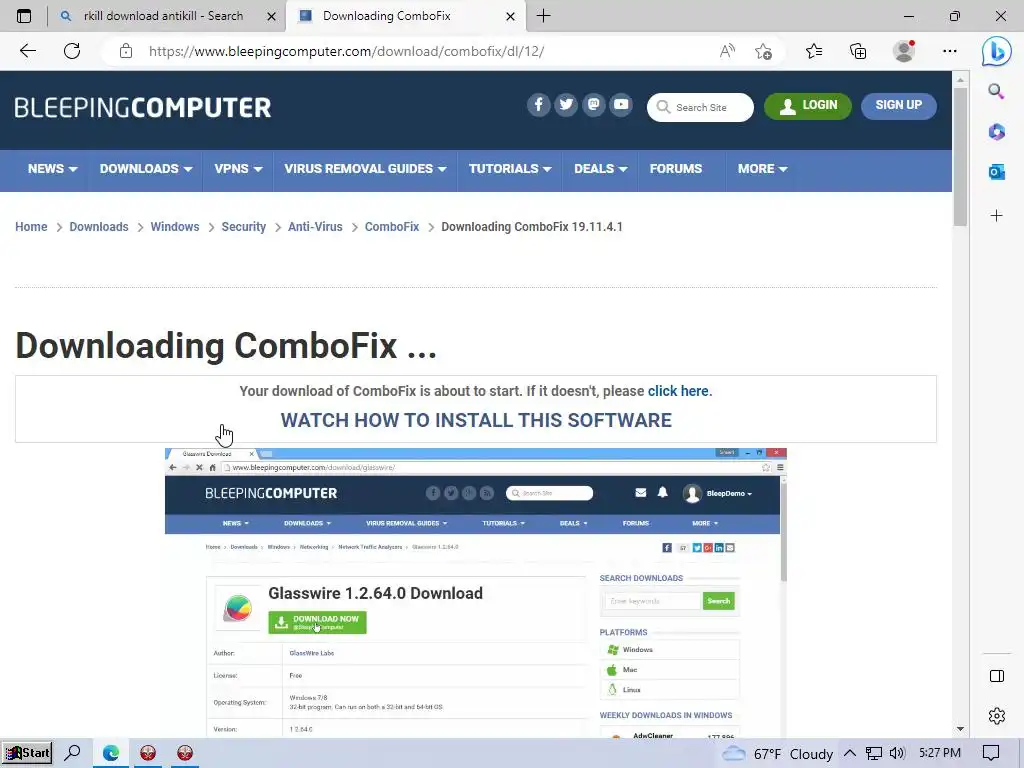Image resolution: width=1024 pixels, height=768 pixels.
Task: Expand the VIRUS REMOVAL GUIDES dropdown
Action: (x=365, y=168)
